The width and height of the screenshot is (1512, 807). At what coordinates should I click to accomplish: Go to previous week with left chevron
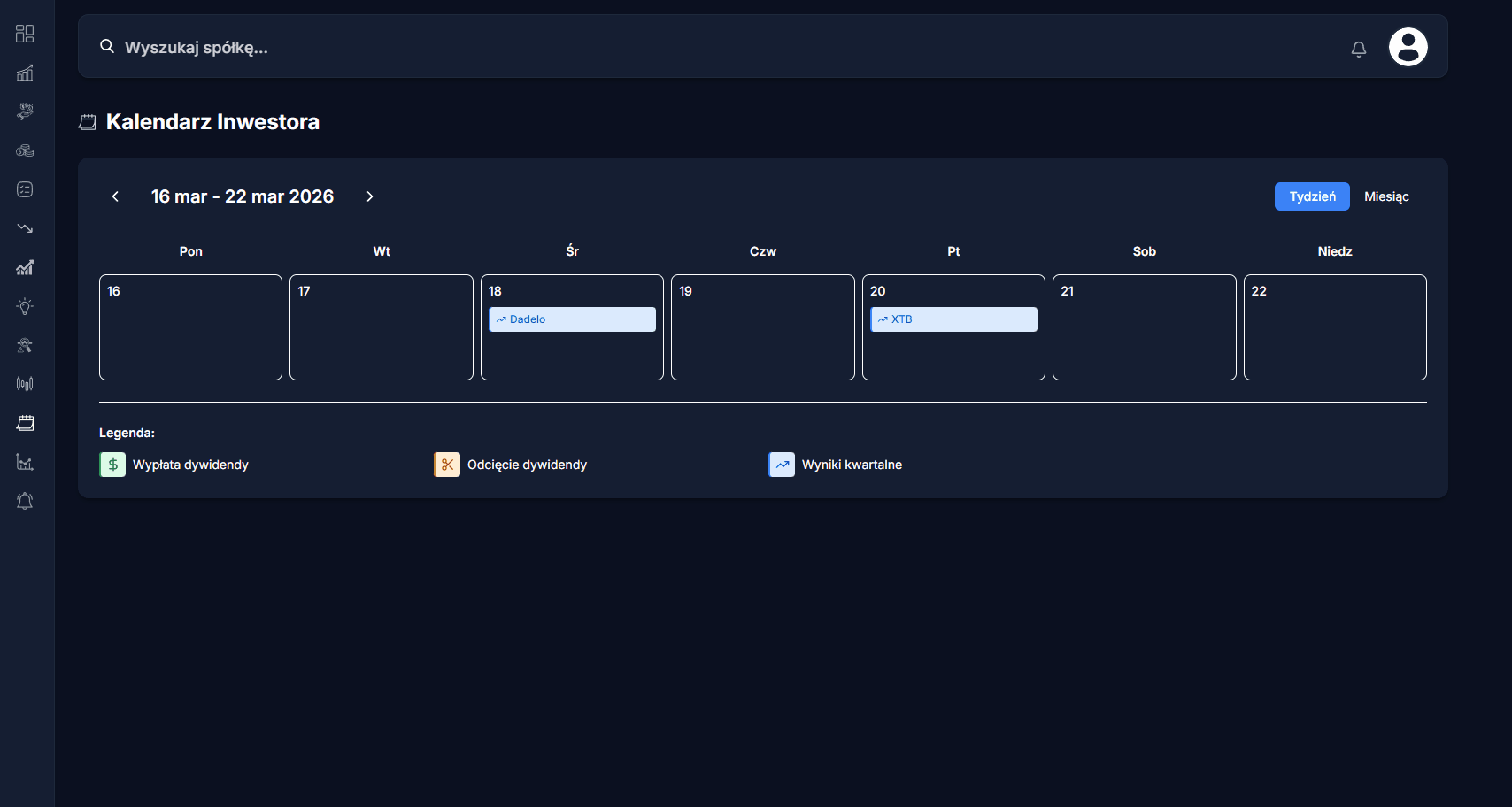tap(115, 196)
